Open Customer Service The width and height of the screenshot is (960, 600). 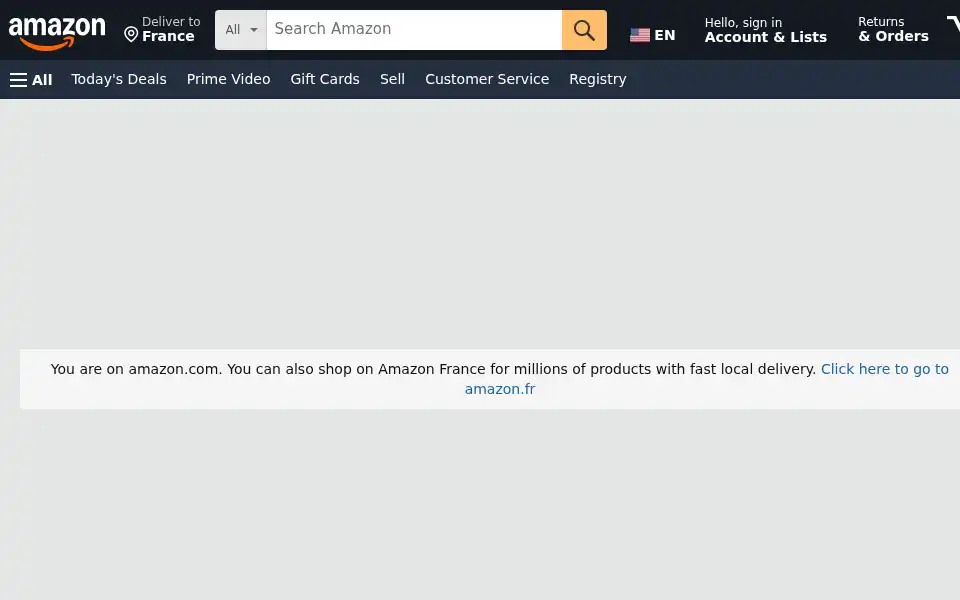click(x=487, y=79)
